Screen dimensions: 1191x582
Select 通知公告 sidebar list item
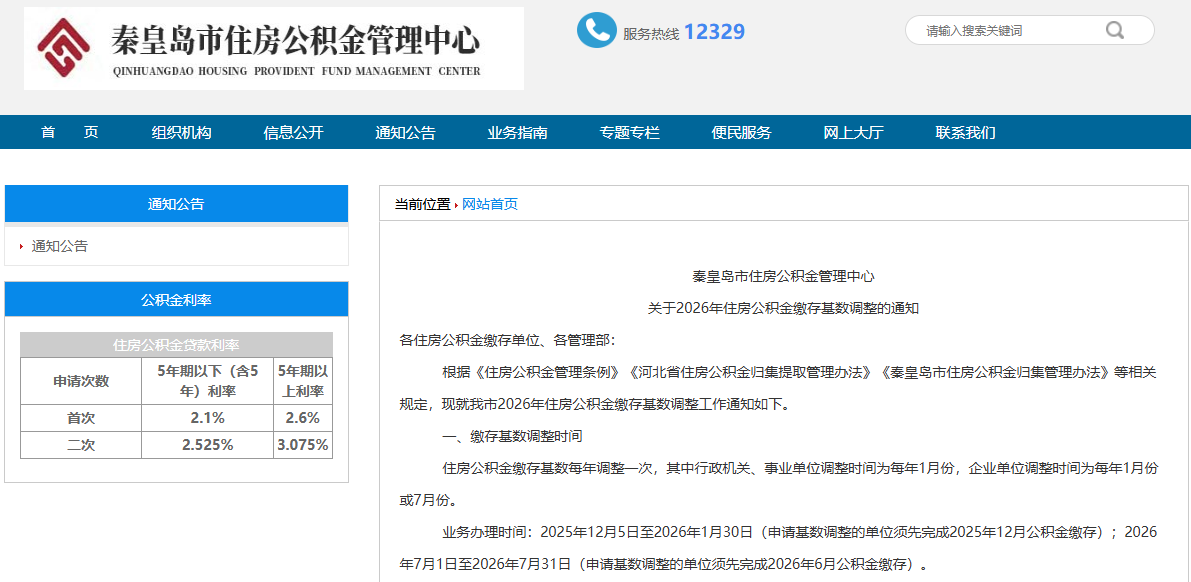pos(60,246)
